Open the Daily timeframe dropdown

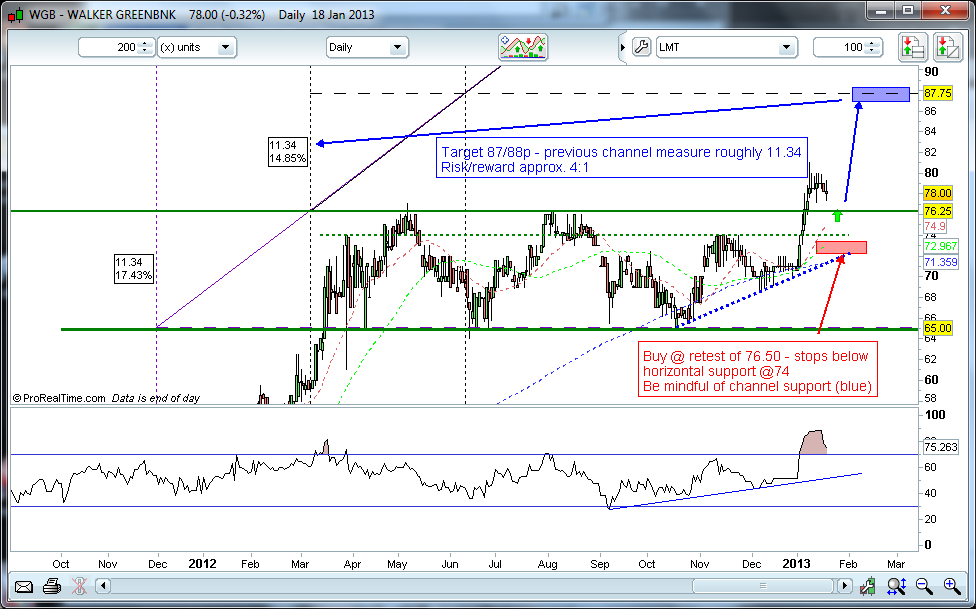[x=367, y=47]
